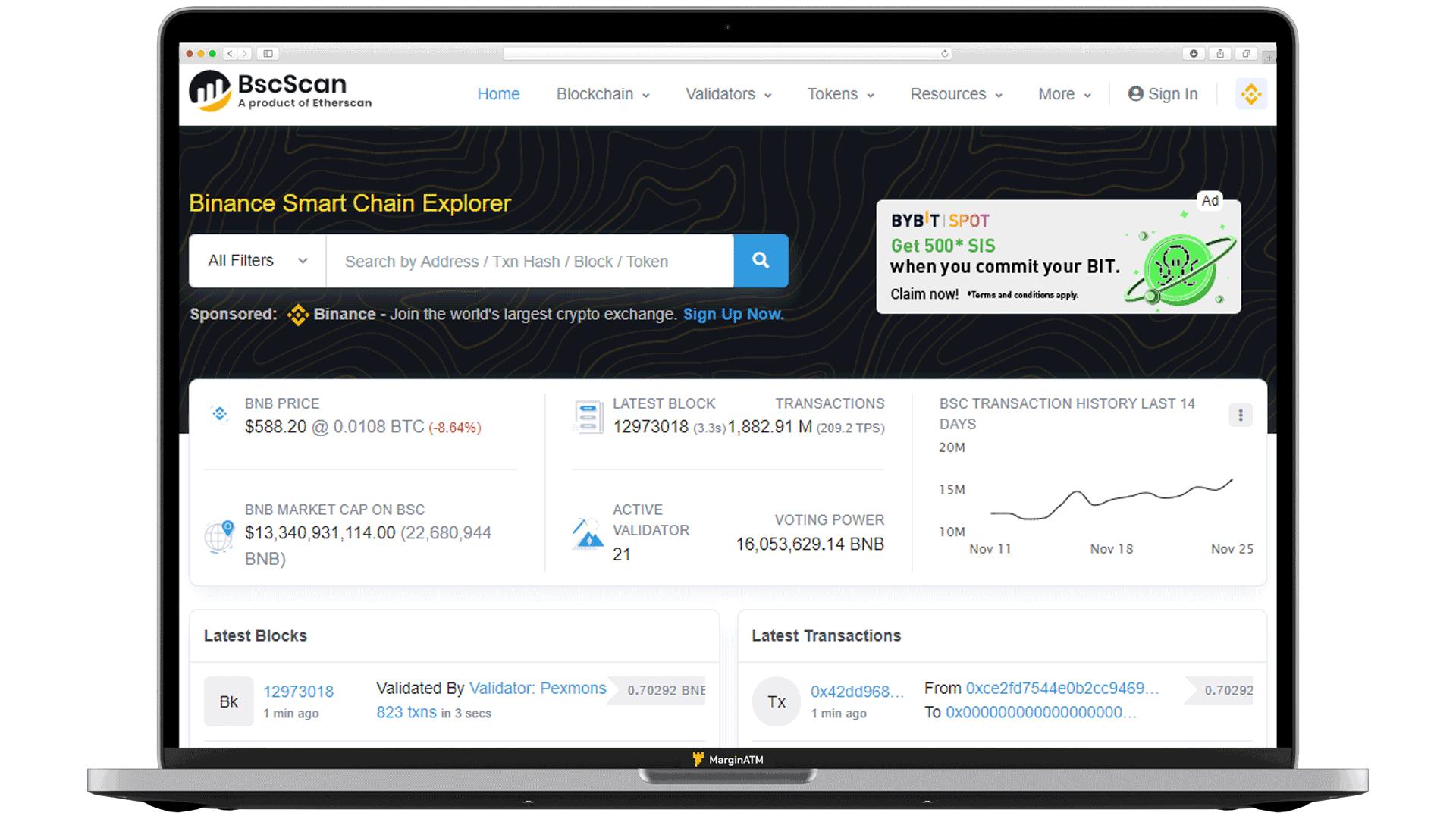Expand the Tokens dropdown menu

pos(840,94)
